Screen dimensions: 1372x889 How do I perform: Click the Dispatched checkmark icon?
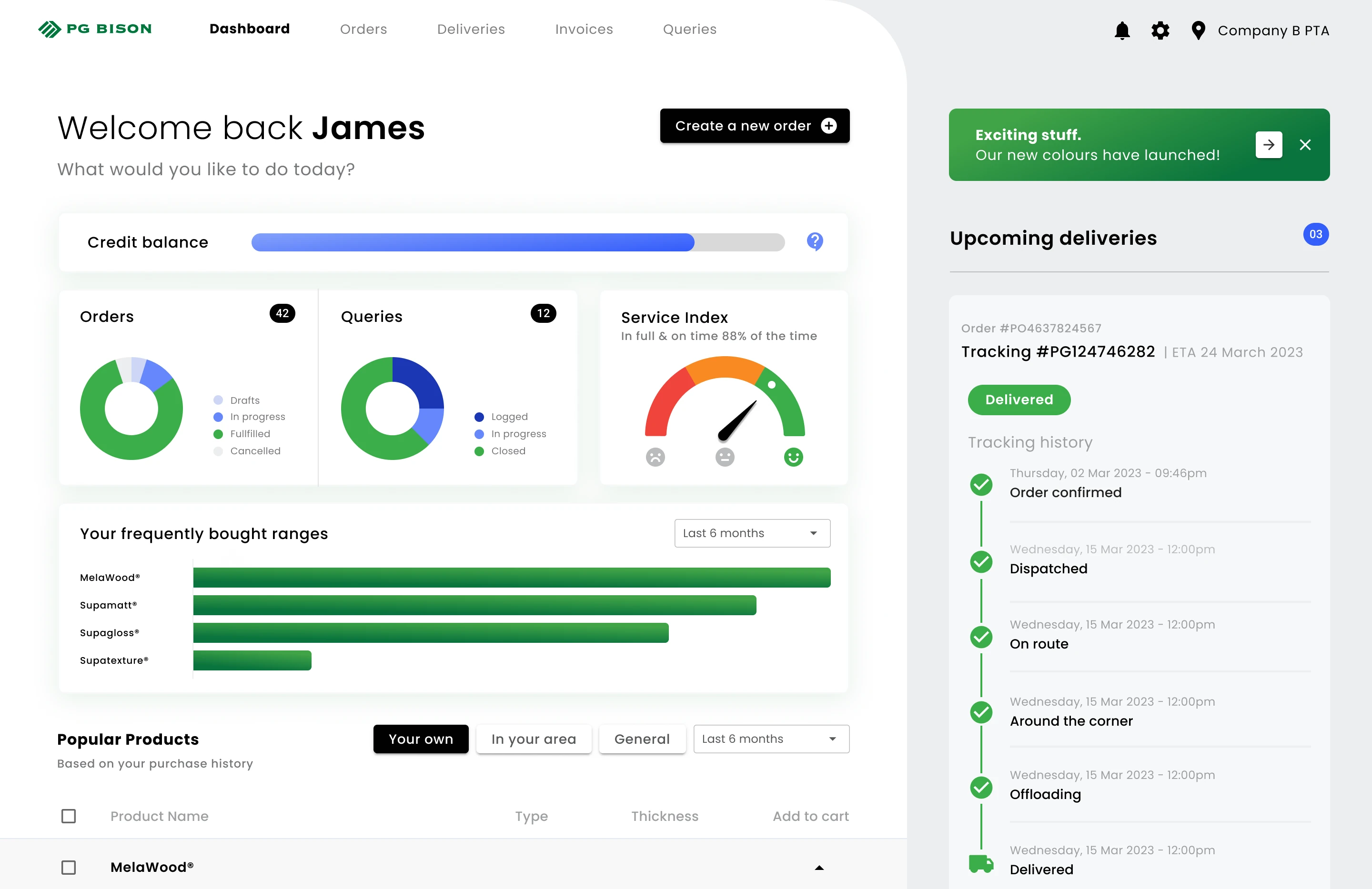pos(981,562)
